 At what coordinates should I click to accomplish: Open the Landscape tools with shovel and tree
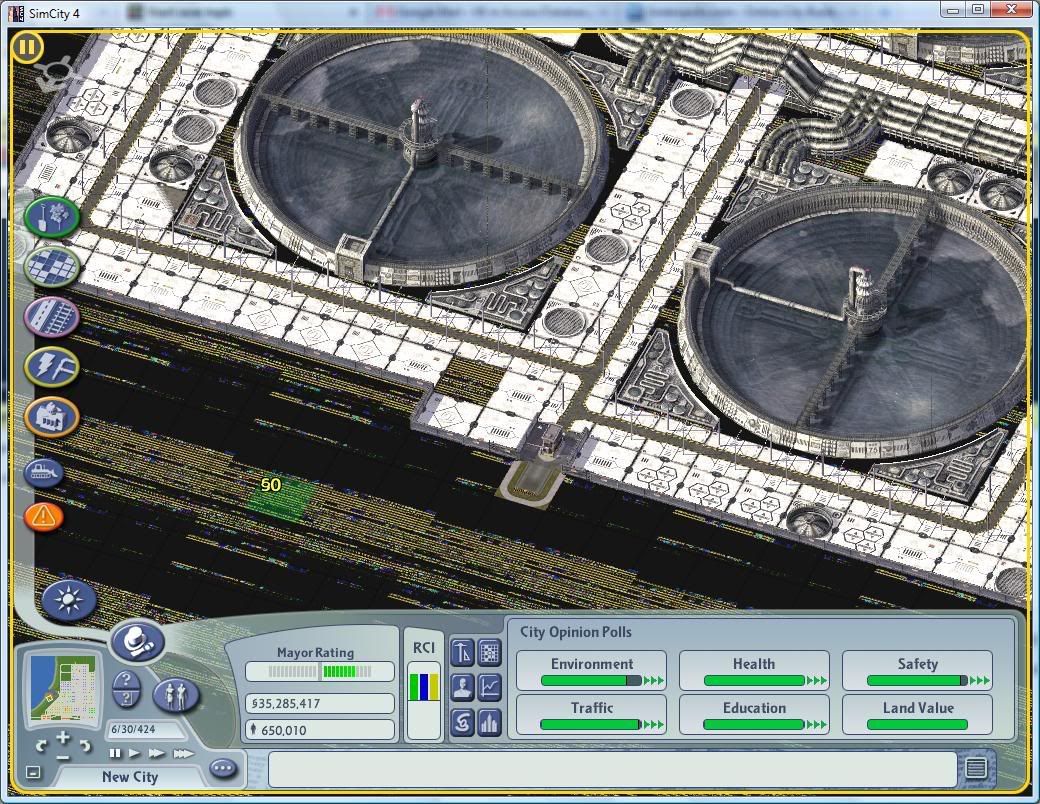(x=52, y=217)
